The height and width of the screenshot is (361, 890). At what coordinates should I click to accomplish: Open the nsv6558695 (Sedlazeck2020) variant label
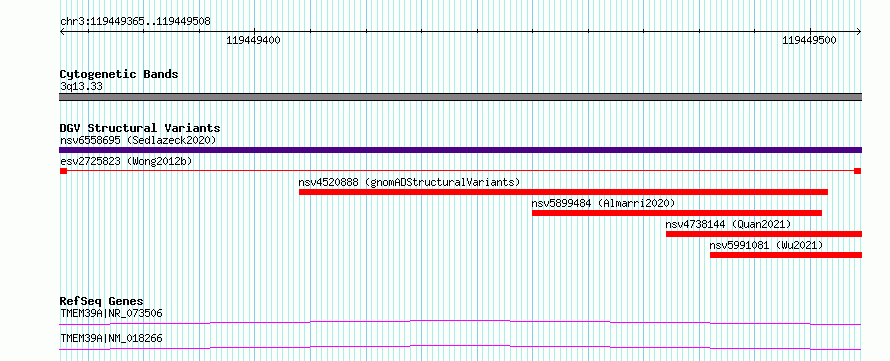(x=138, y=140)
